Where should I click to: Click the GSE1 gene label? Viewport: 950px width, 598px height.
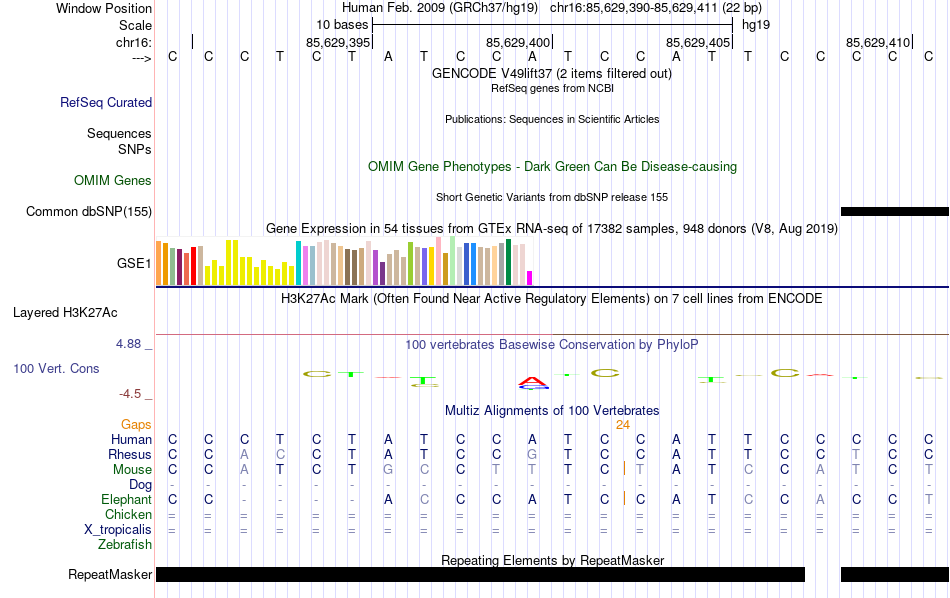pos(134,264)
